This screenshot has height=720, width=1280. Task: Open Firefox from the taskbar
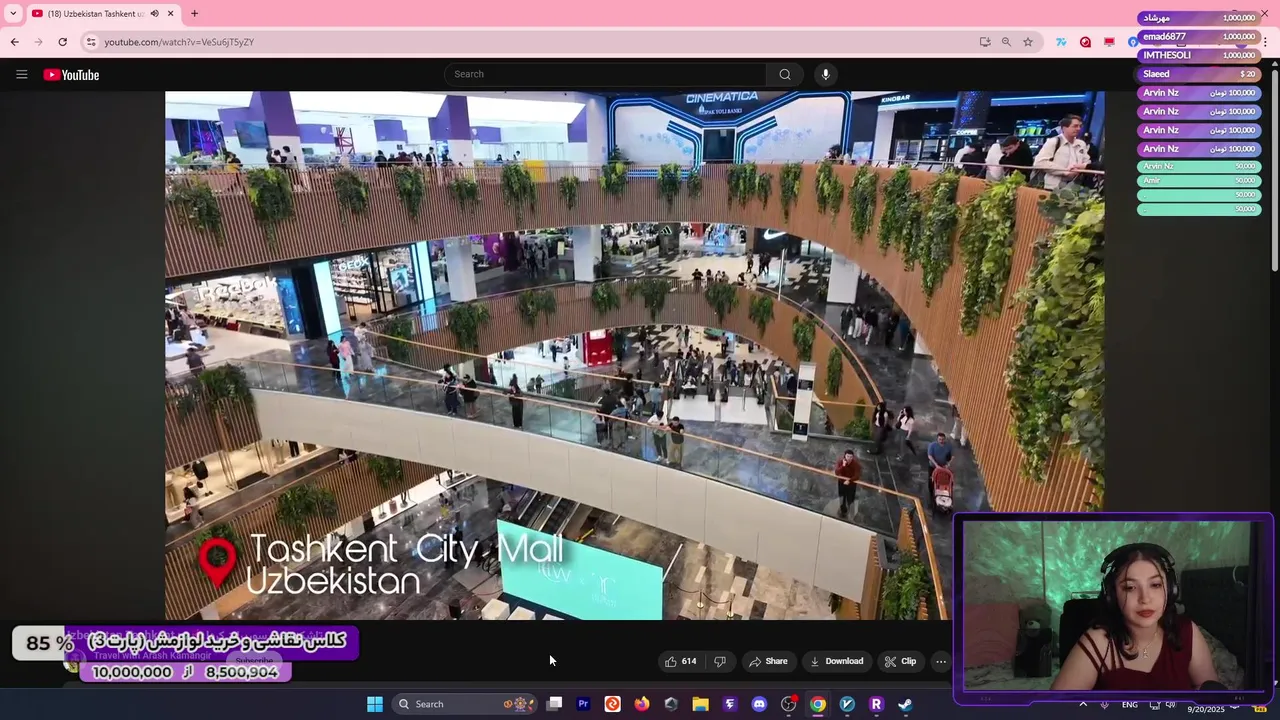(x=642, y=704)
